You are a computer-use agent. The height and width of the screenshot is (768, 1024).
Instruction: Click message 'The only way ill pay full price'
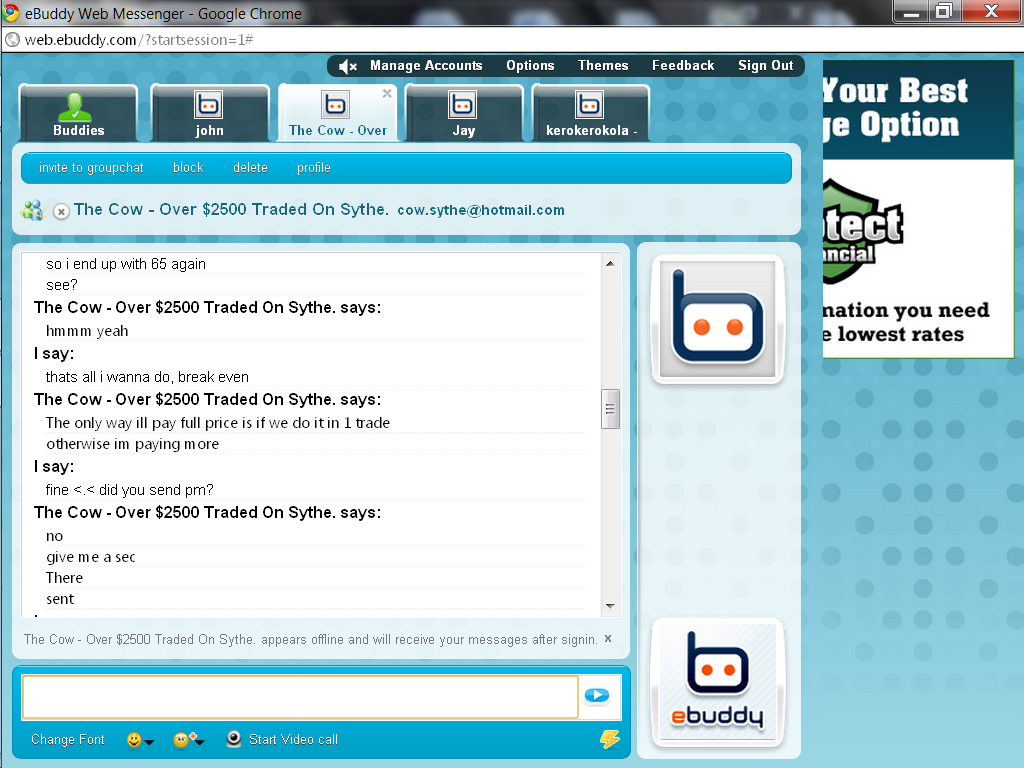point(217,423)
